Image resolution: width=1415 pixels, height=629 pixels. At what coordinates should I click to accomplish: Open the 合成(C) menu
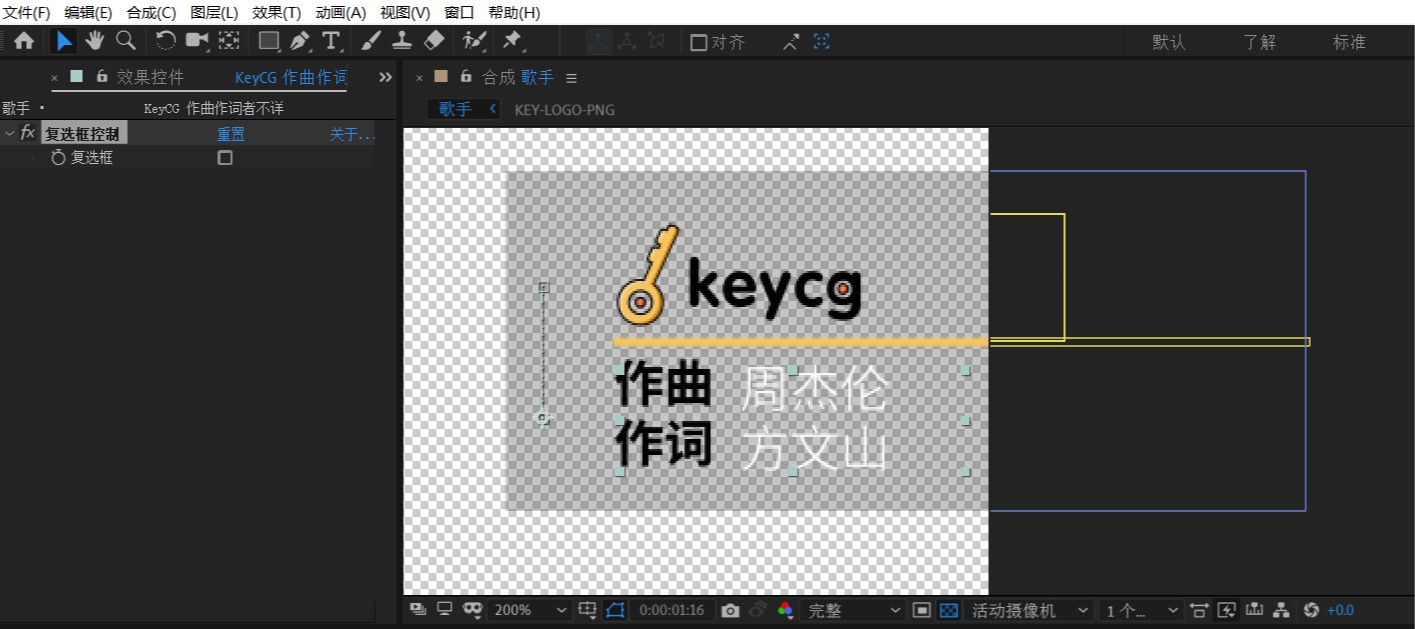point(151,13)
